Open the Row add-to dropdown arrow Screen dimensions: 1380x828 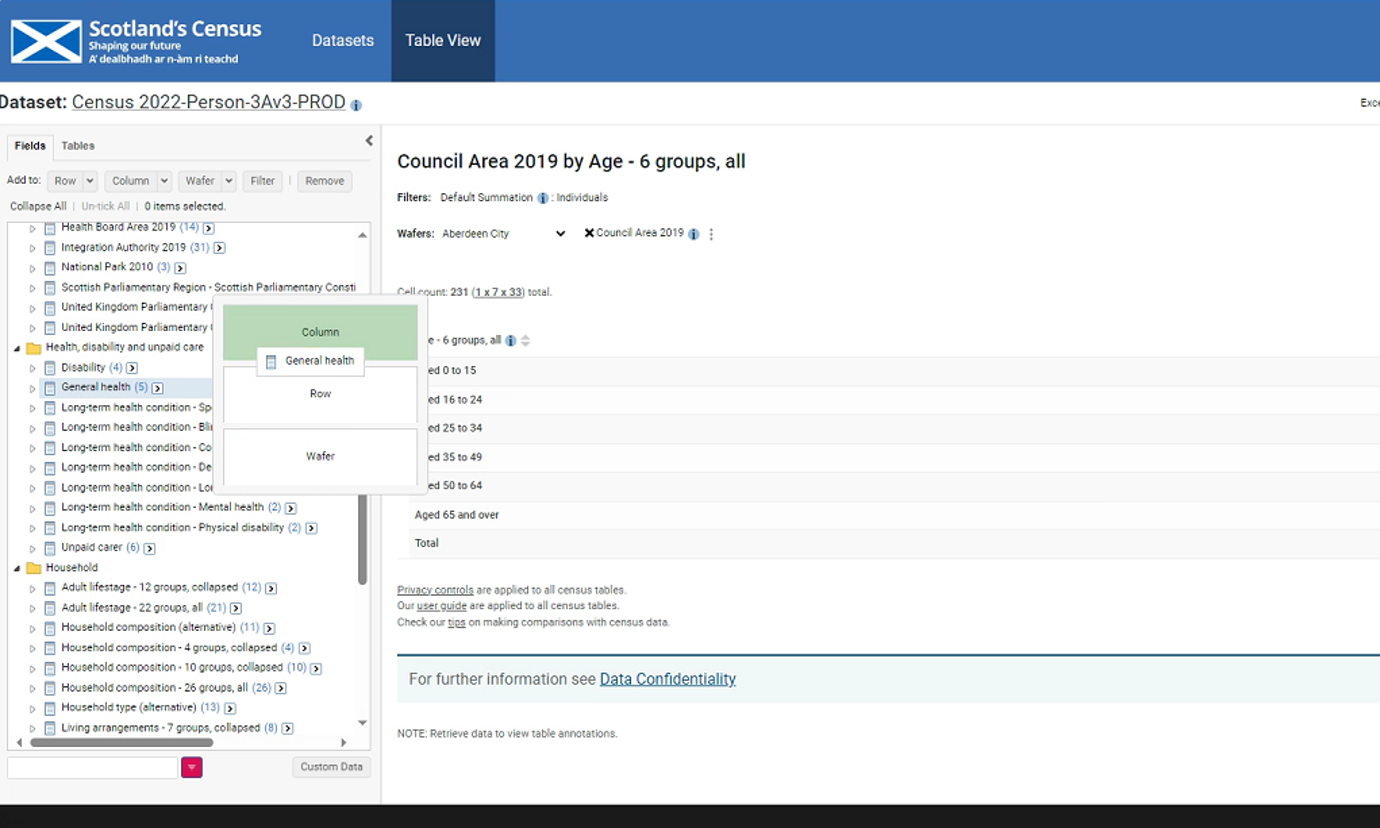point(90,181)
